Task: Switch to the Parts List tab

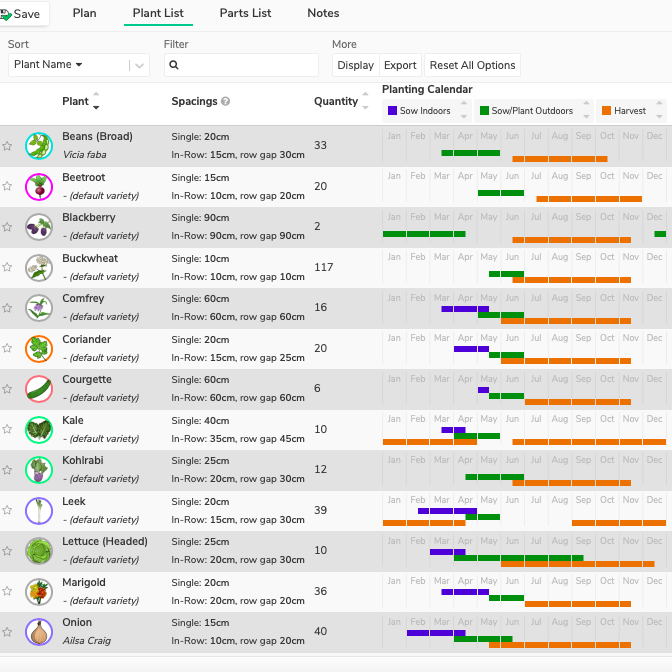Action: [245, 13]
